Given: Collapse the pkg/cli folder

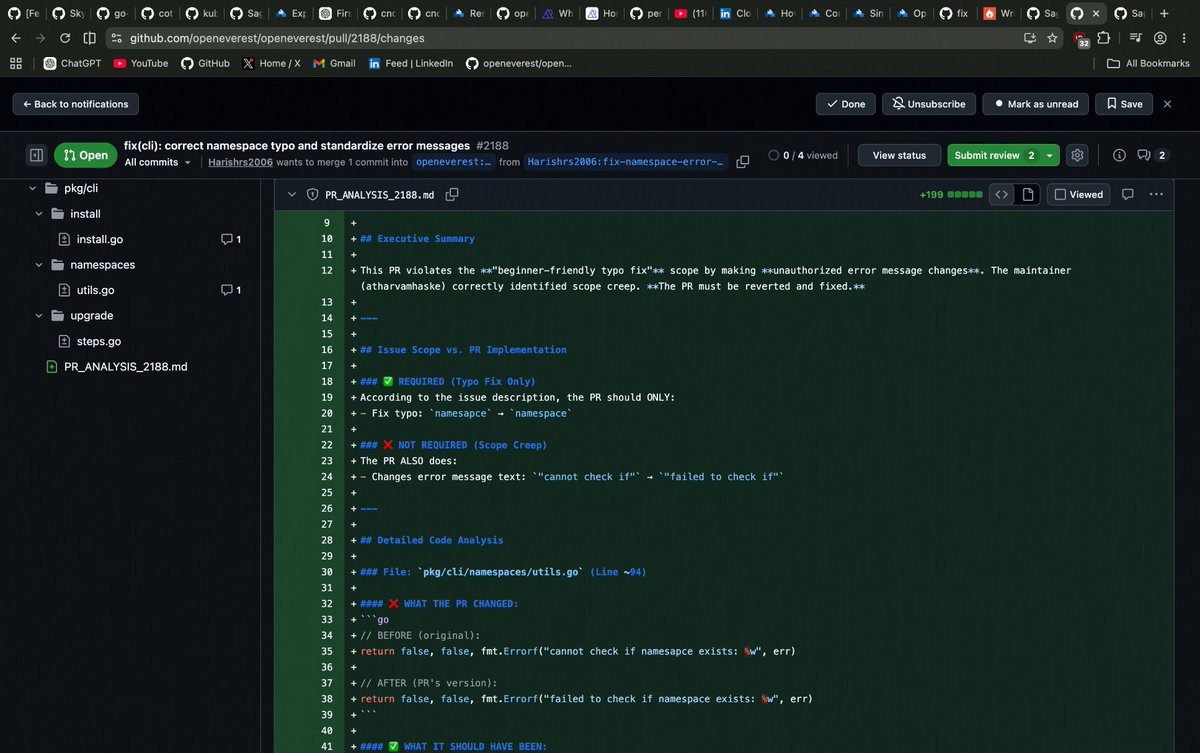Looking at the screenshot, I should pos(33,188).
